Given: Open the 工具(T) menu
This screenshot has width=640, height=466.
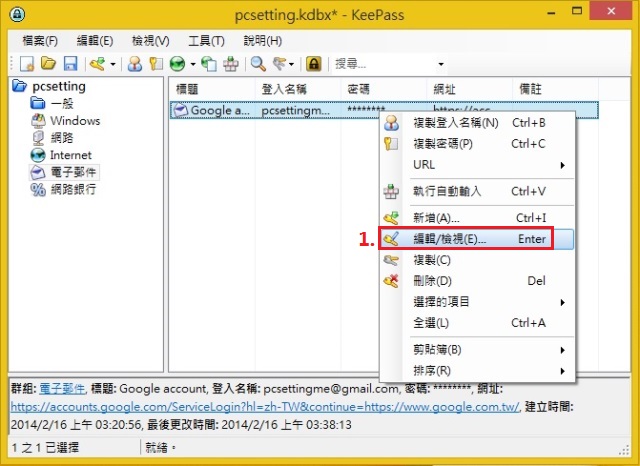Looking at the screenshot, I should pyautogui.click(x=206, y=41).
